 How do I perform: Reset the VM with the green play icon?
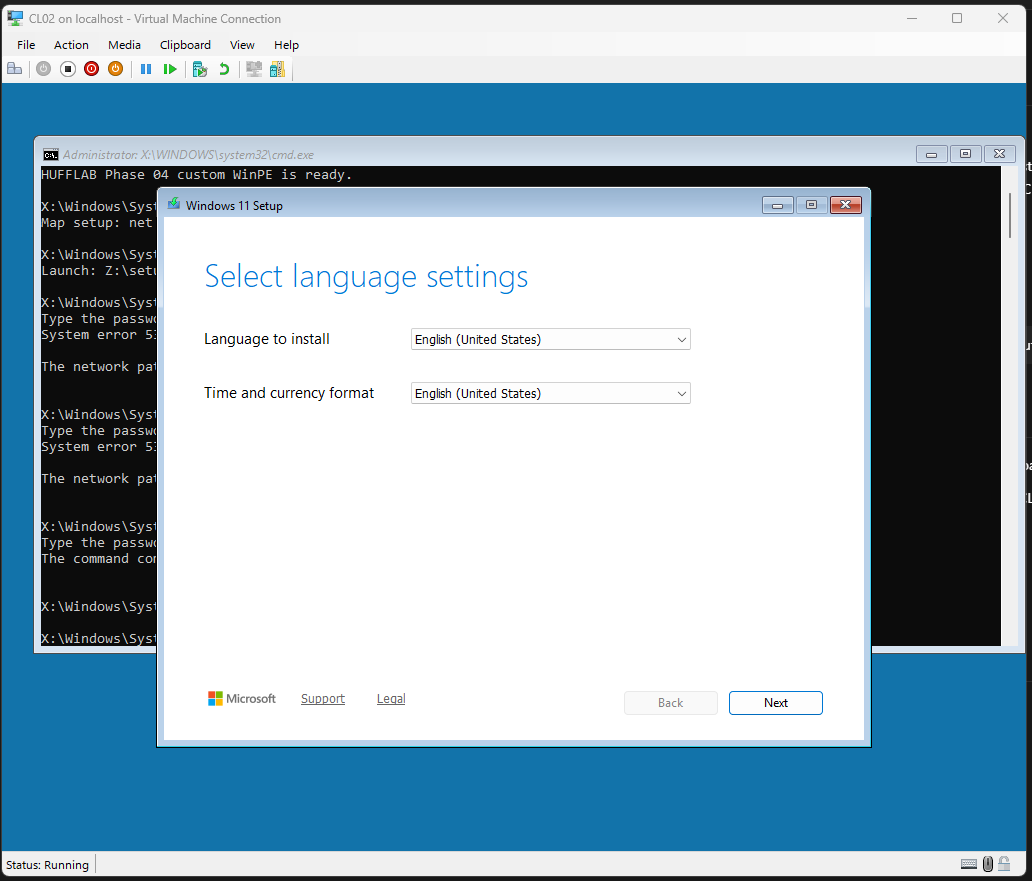[170, 69]
